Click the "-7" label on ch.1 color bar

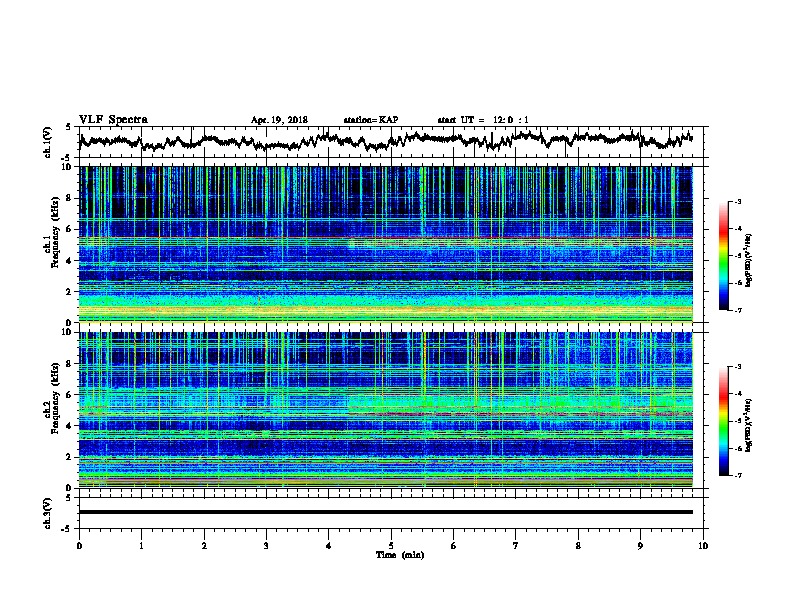coord(737,310)
